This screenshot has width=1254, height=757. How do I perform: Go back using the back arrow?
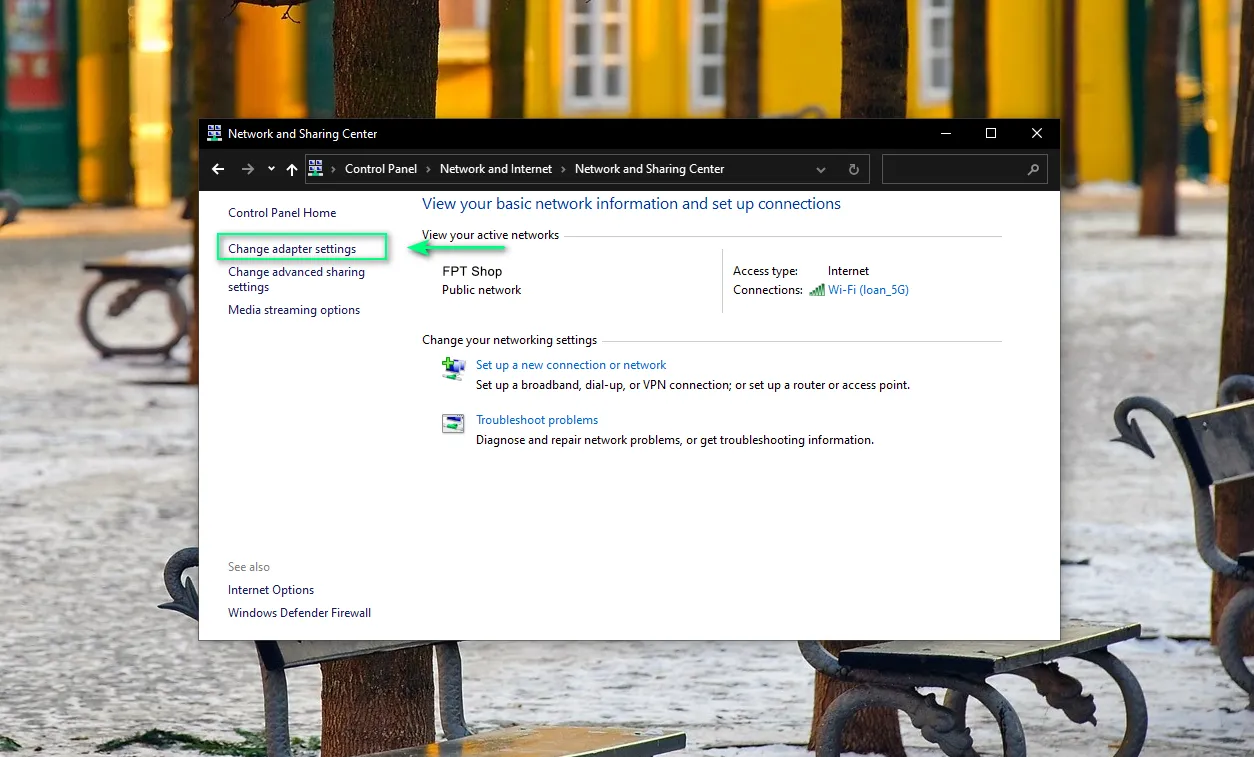[218, 169]
